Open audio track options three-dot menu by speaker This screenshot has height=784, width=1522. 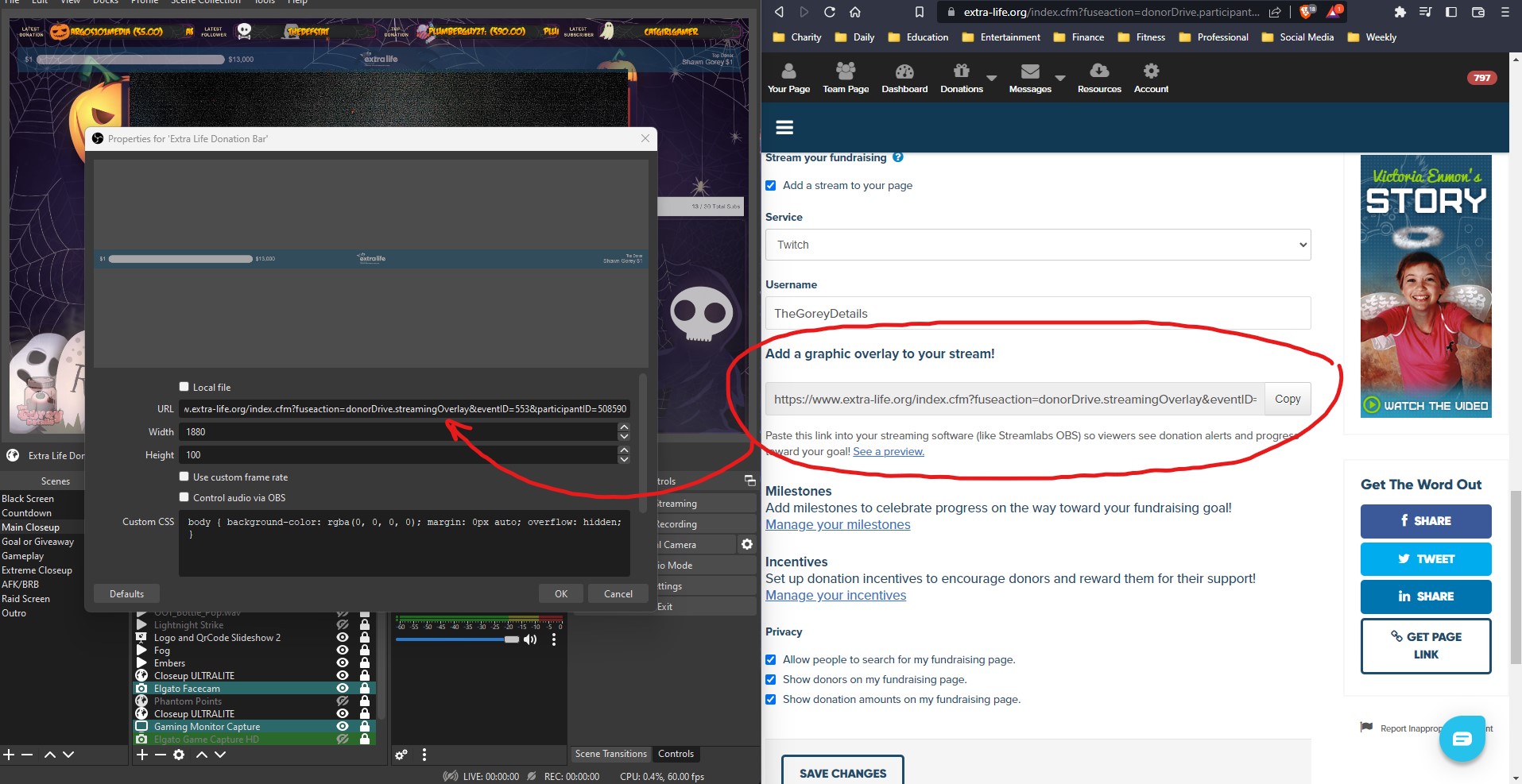click(554, 639)
